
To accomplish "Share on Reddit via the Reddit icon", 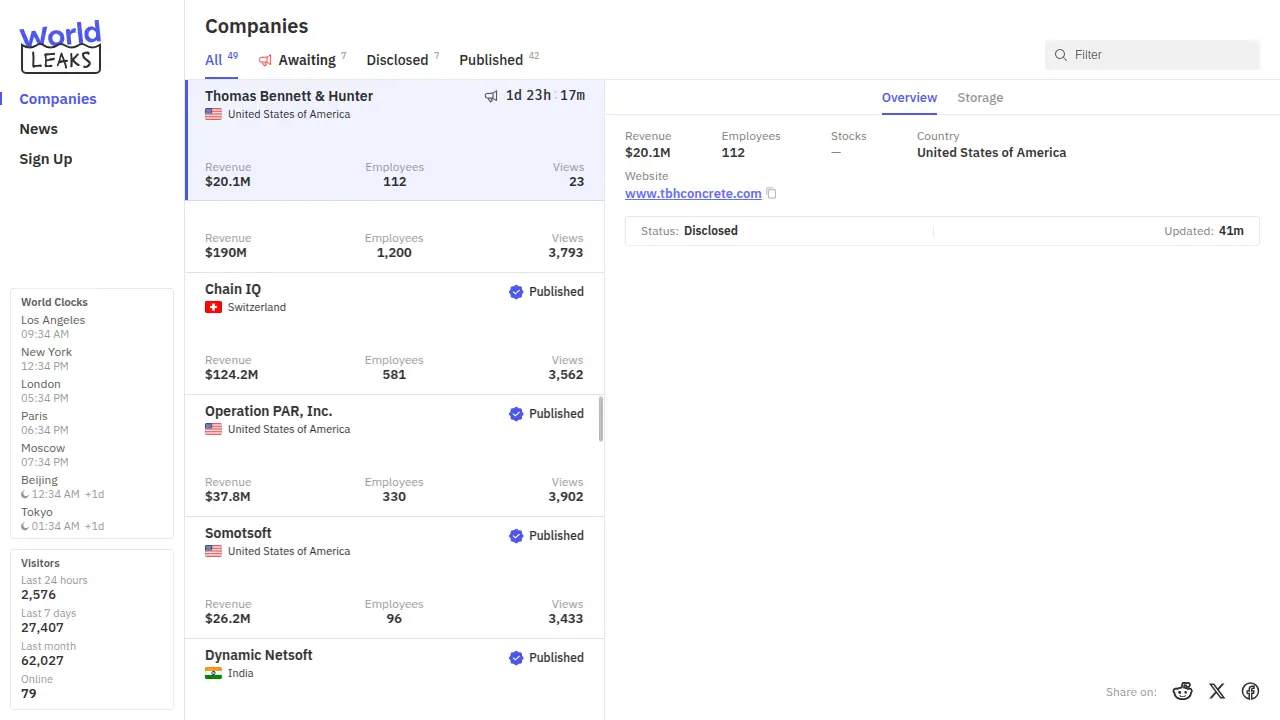I will pos(1183,691).
